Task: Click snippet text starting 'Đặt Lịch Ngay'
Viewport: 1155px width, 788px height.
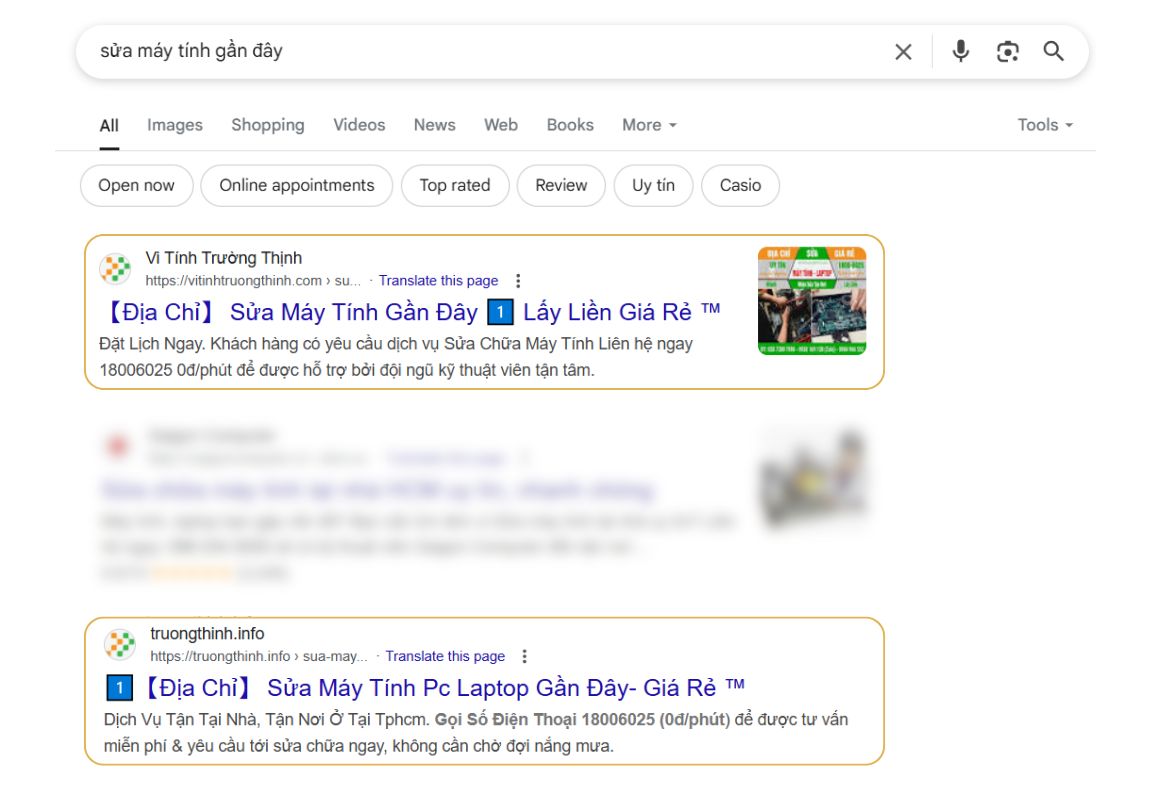Action: [x=396, y=357]
